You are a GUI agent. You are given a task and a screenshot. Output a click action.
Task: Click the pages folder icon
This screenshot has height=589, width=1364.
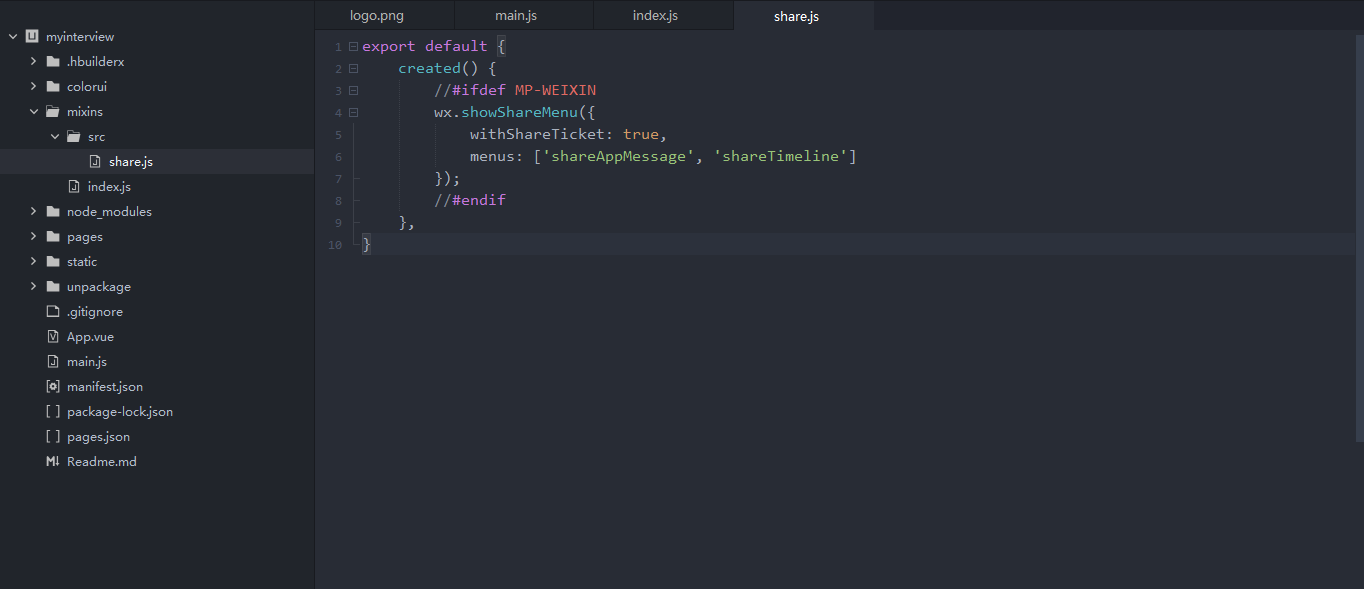[53, 236]
